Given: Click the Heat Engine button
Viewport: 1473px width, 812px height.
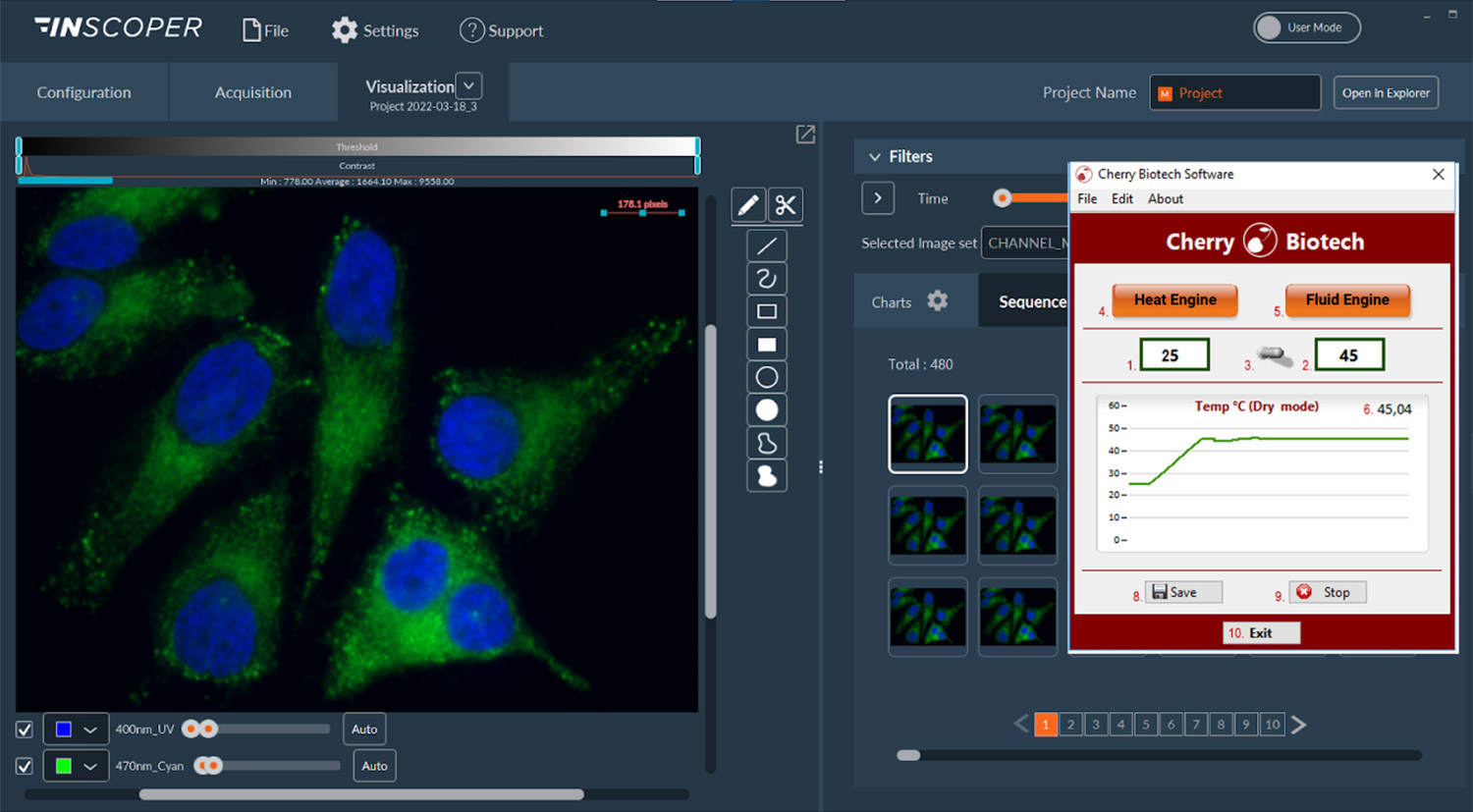Looking at the screenshot, I should (x=1175, y=299).
